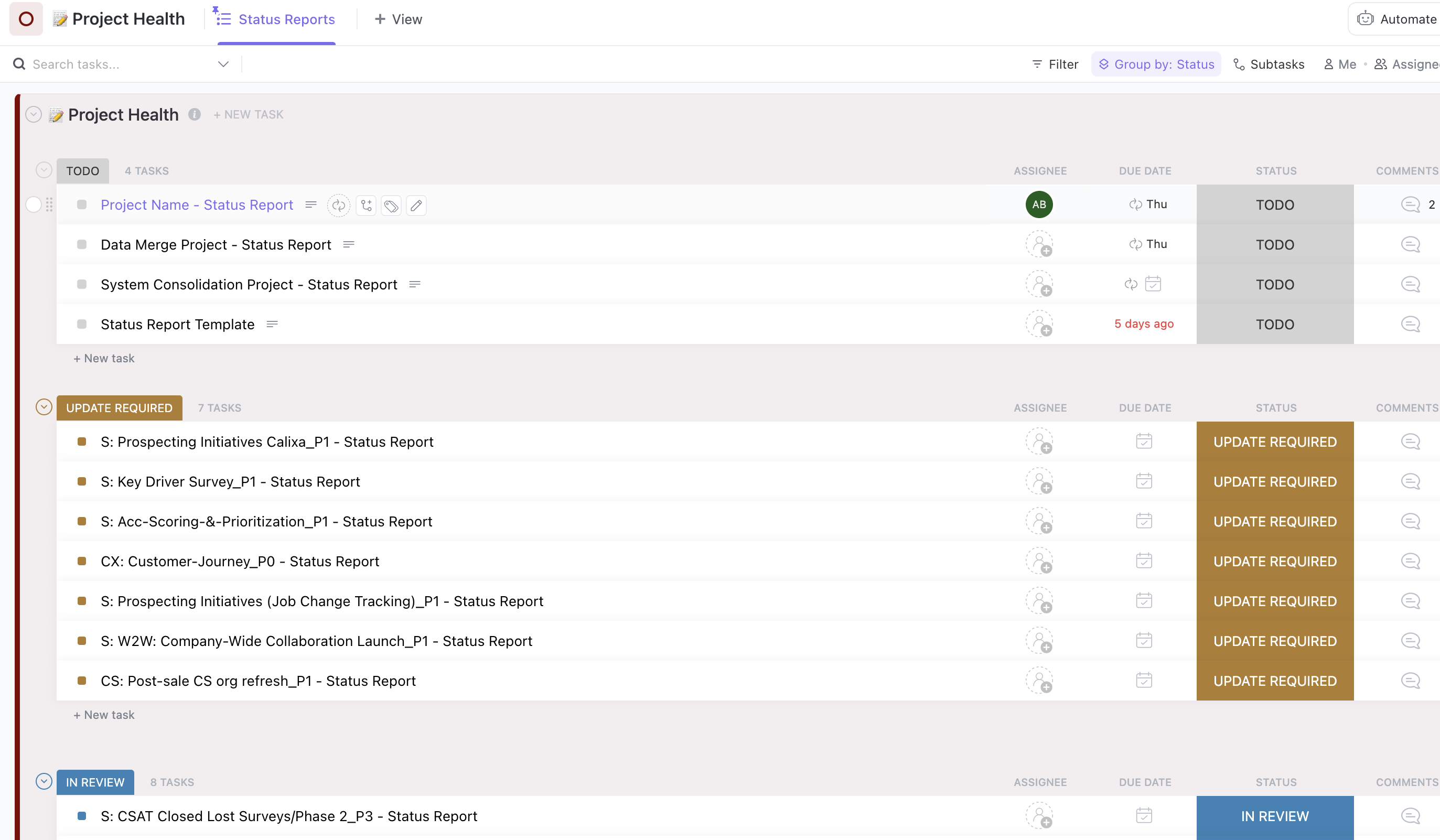
Task: Open Status Report Template task
Action: [178, 324]
